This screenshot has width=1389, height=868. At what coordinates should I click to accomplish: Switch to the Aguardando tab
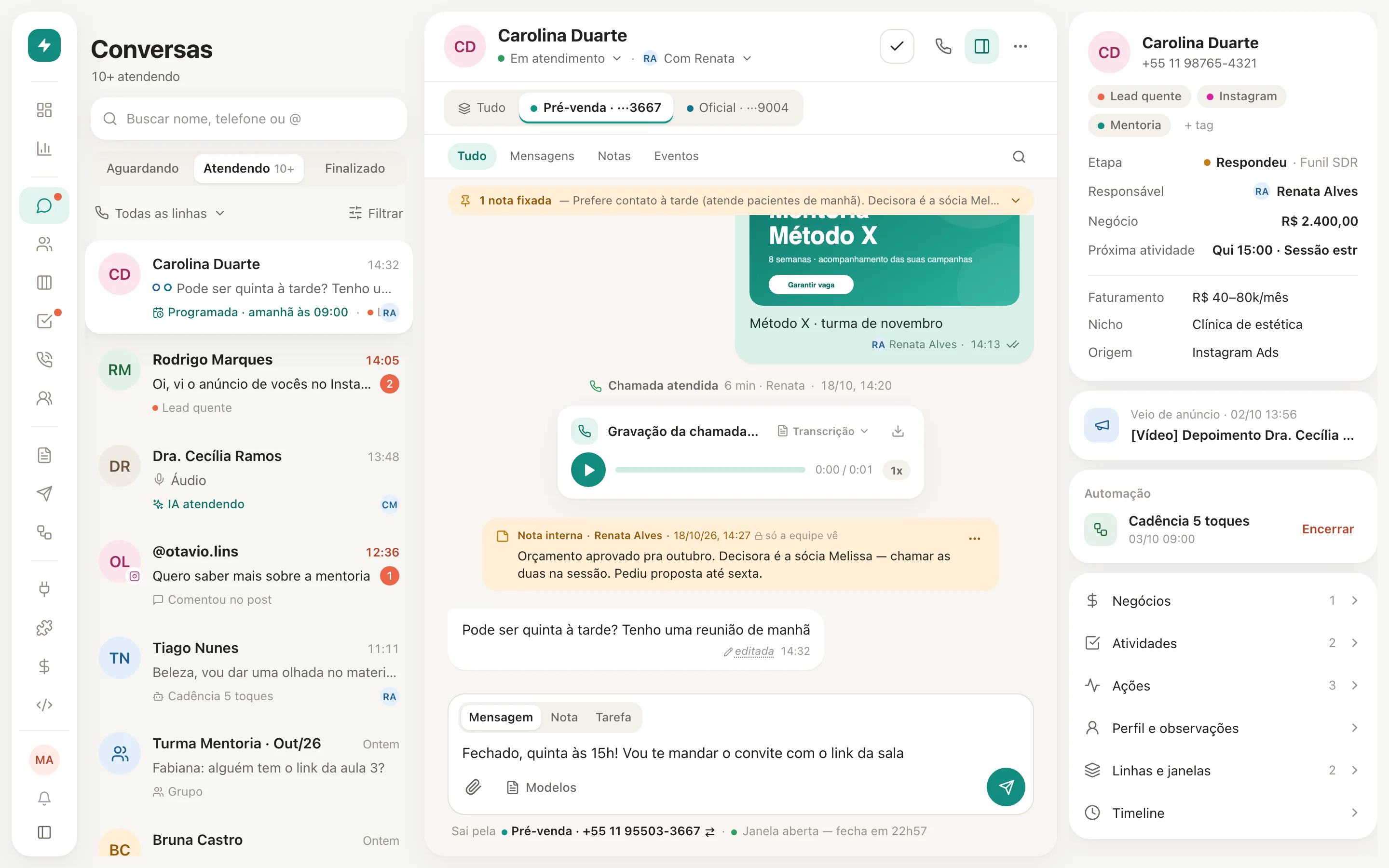coord(142,168)
